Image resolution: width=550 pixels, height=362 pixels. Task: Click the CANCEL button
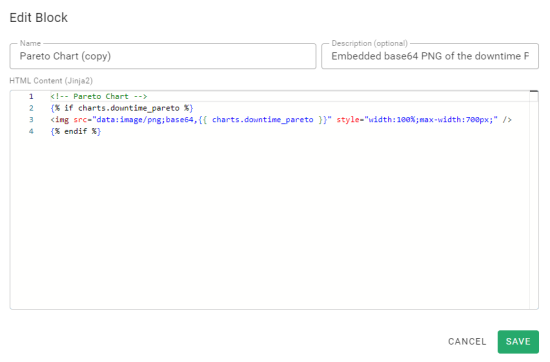[467, 341]
